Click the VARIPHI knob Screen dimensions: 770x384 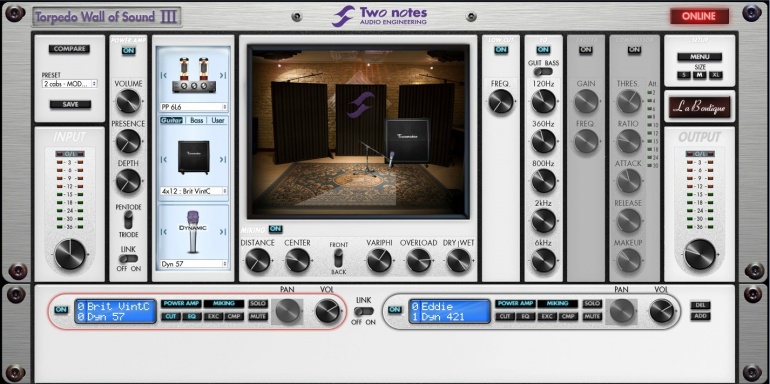pyautogui.click(x=379, y=260)
